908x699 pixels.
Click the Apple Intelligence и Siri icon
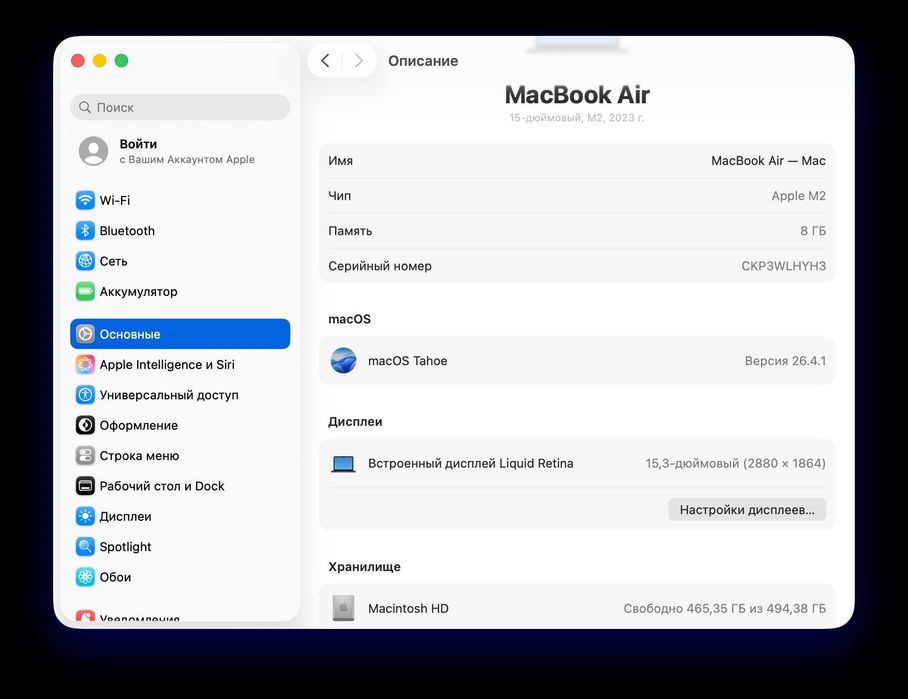(x=85, y=364)
